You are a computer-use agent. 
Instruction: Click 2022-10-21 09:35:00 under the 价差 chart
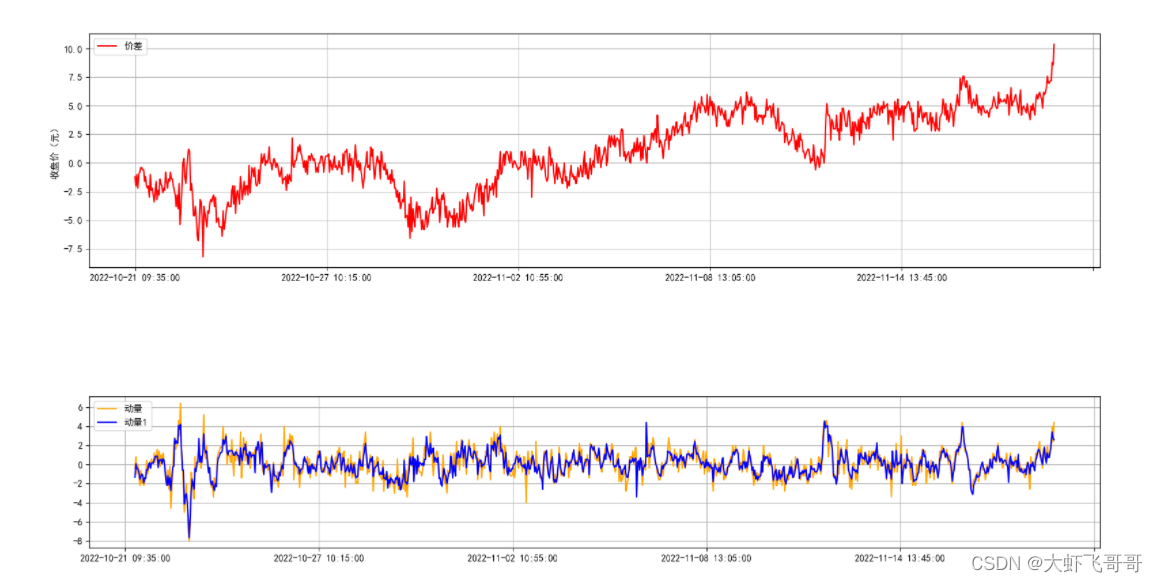click(134, 278)
